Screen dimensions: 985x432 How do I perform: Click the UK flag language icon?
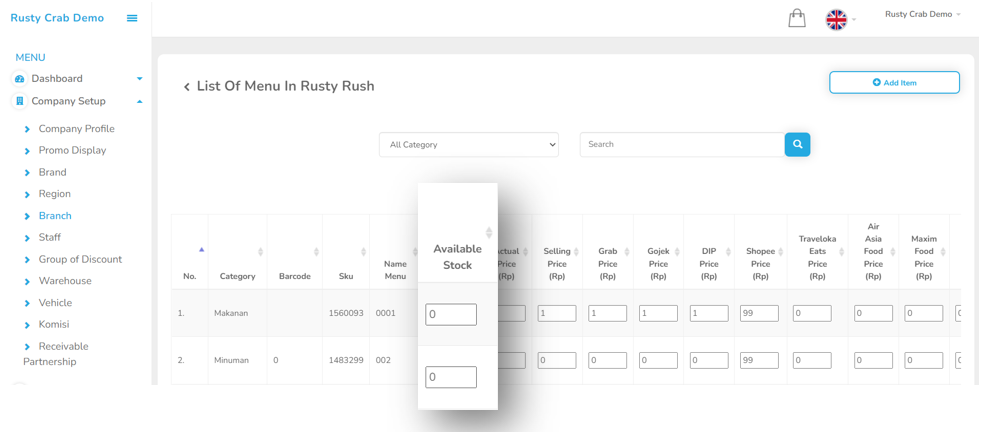[836, 19]
